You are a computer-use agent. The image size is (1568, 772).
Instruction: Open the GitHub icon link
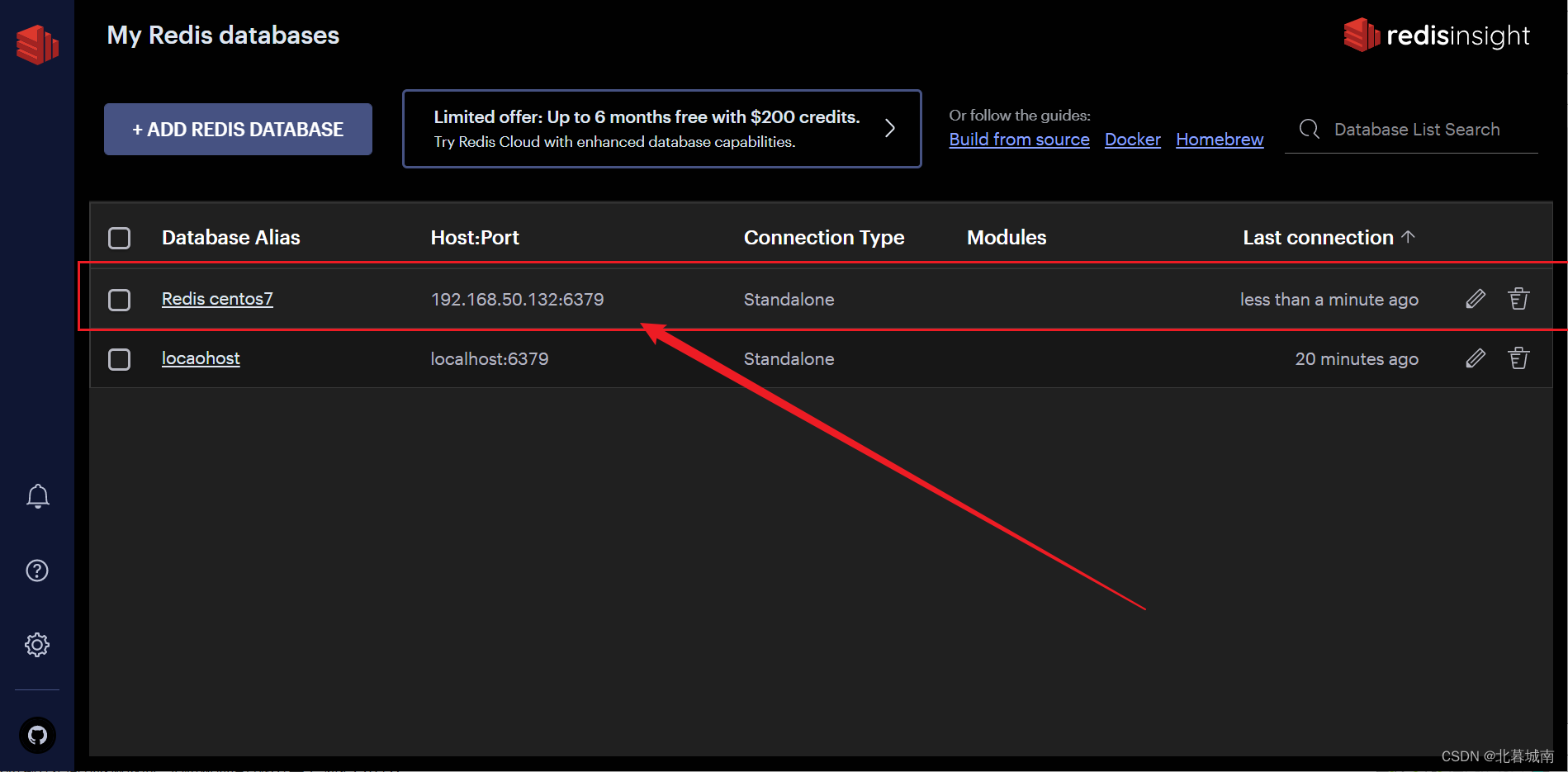tap(37, 735)
